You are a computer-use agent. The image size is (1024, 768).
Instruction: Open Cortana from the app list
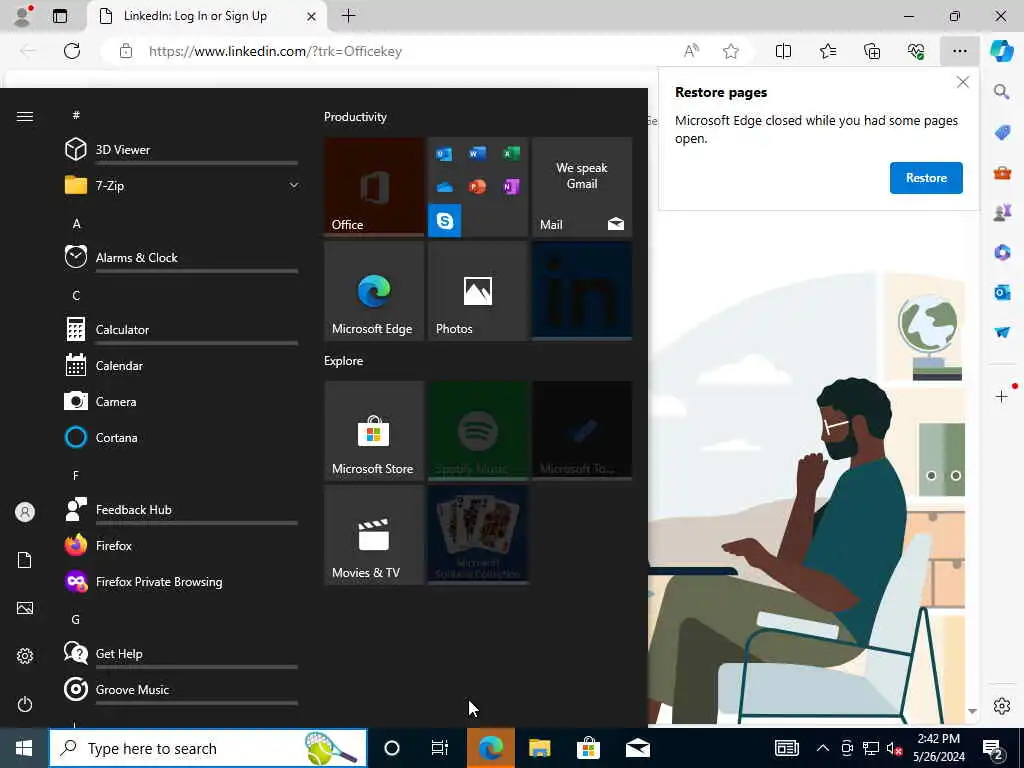pyautogui.click(x=182, y=438)
